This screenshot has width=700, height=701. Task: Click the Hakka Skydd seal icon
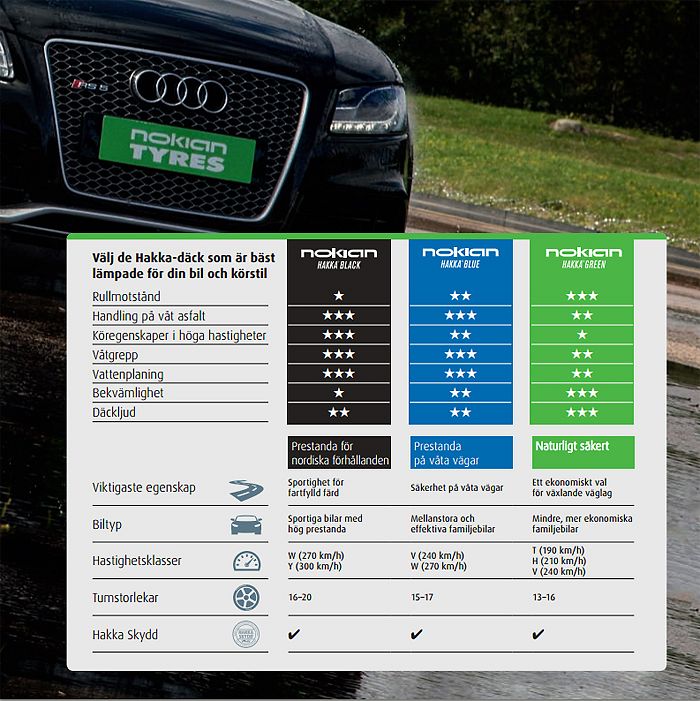tap(246, 634)
